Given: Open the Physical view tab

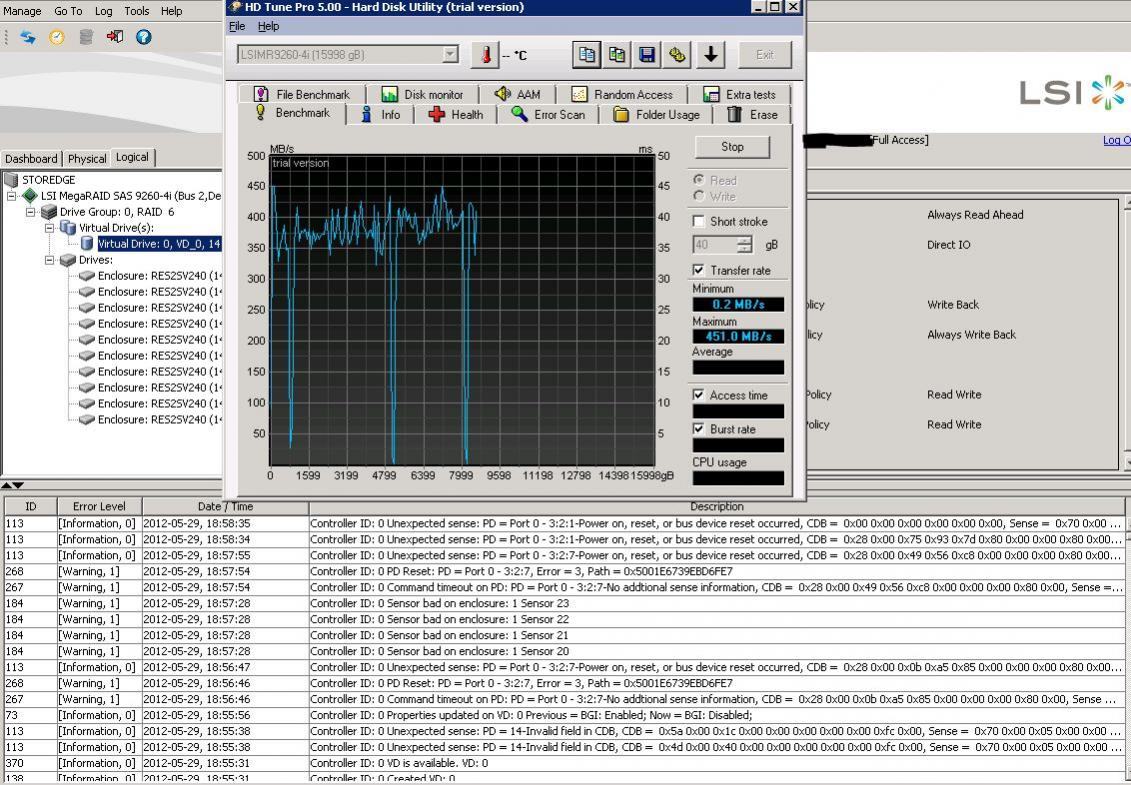Looking at the screenshot, I should (87, 158).
